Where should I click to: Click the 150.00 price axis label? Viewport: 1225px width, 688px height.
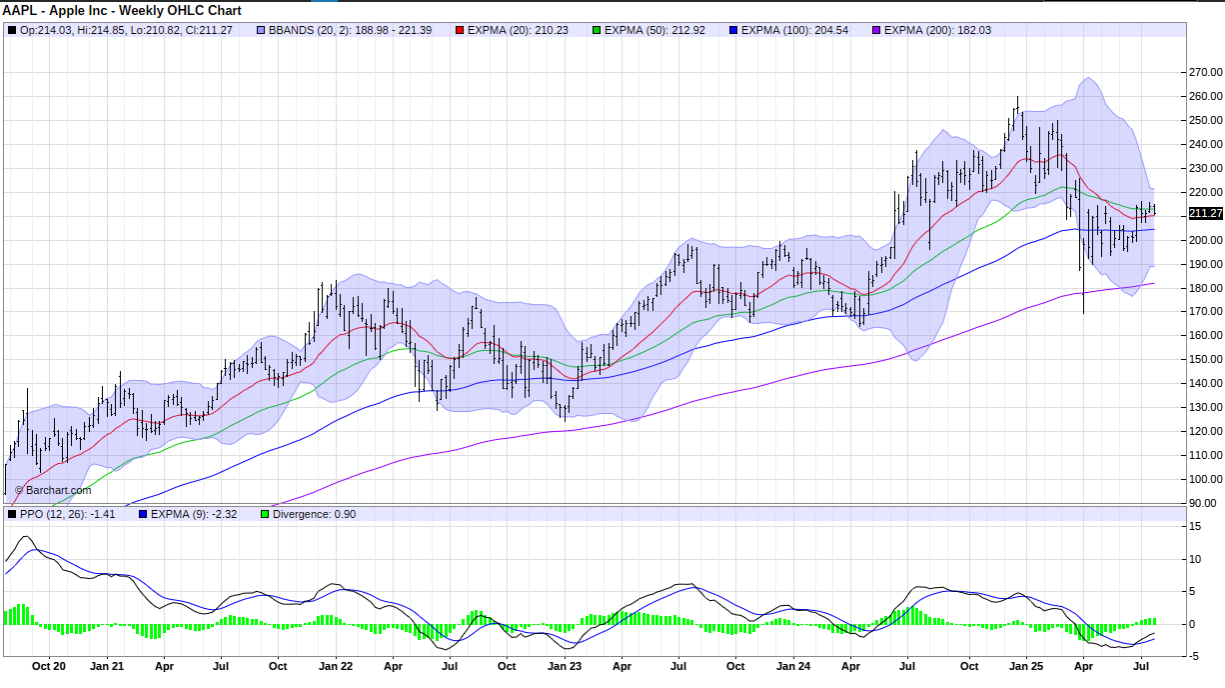pos(1207,359)
